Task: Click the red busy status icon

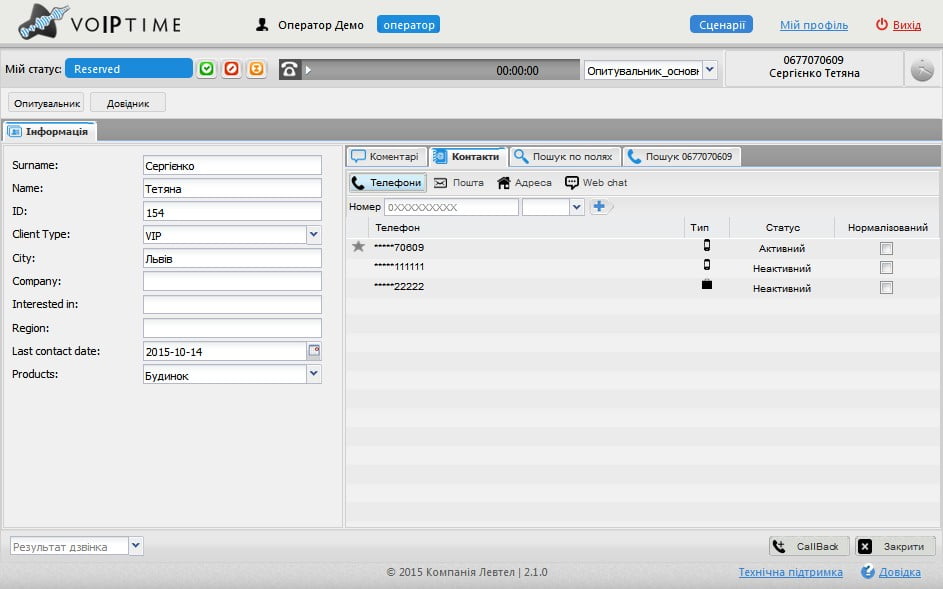Action: click(x=231, y=69)
